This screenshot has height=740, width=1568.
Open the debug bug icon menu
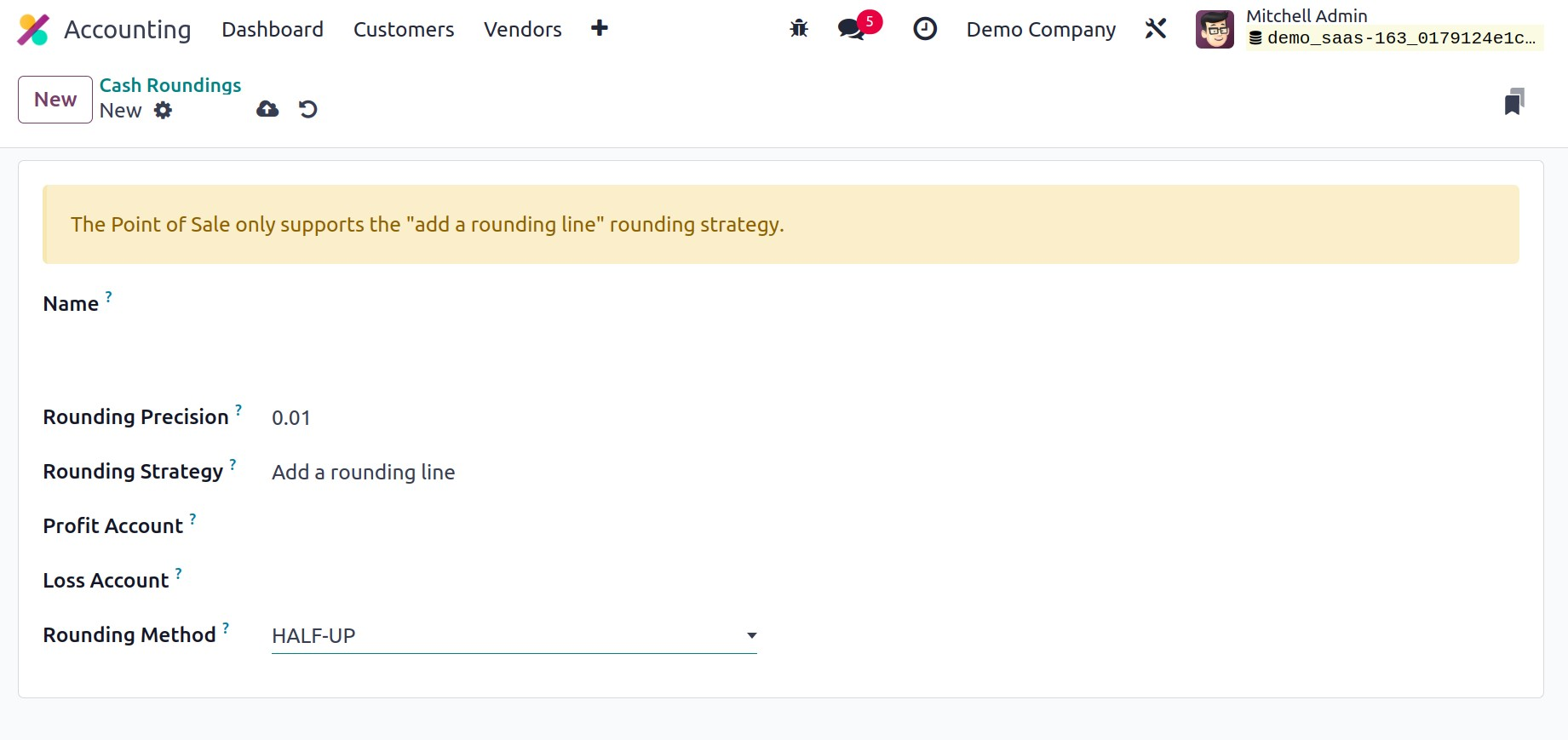coord(798,29)
